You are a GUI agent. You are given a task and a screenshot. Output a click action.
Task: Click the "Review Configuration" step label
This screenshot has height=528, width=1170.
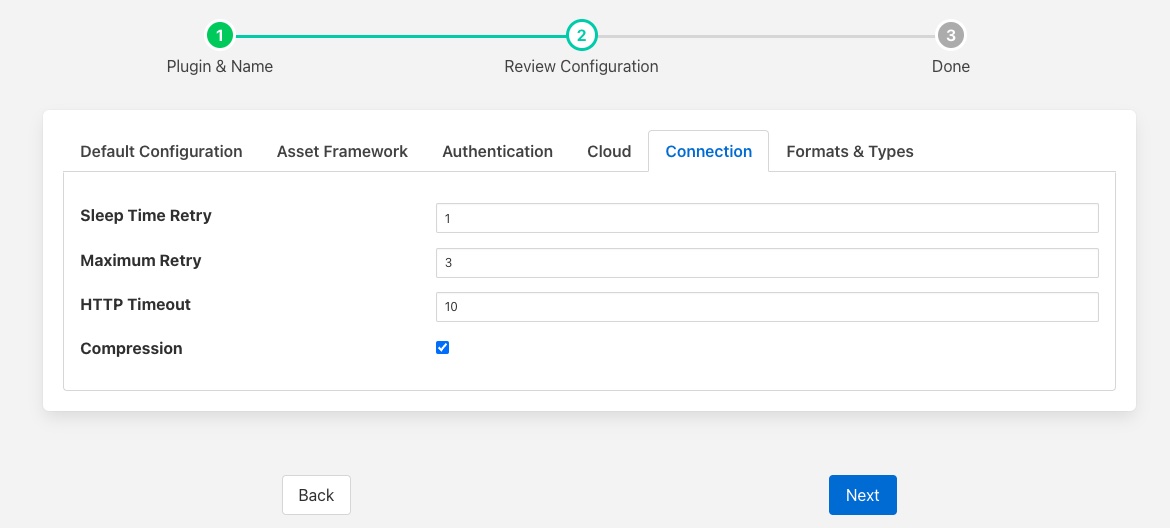[x=581, y=66]
